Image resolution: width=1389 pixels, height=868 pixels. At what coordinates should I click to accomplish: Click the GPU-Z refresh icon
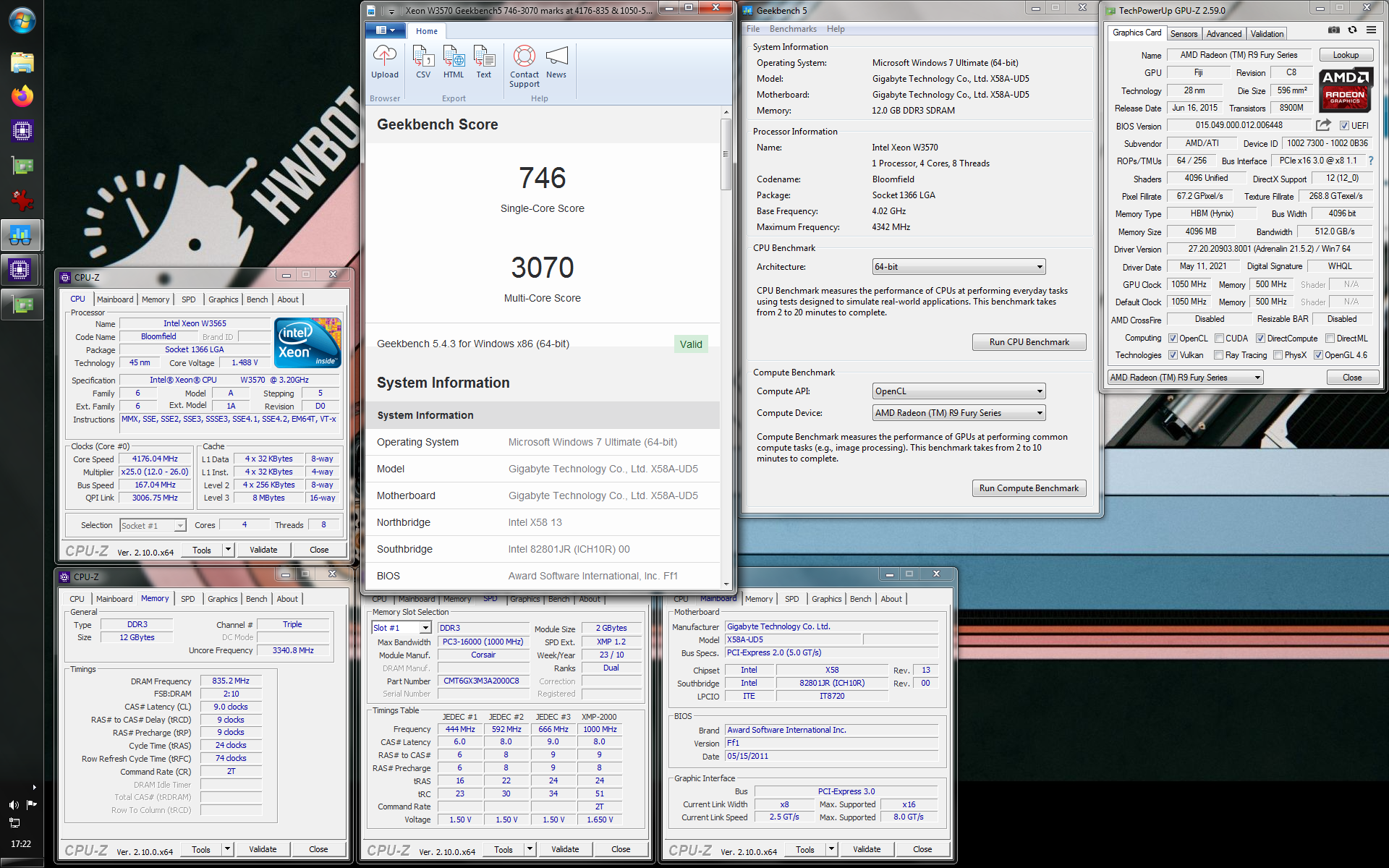[1352, 30]
